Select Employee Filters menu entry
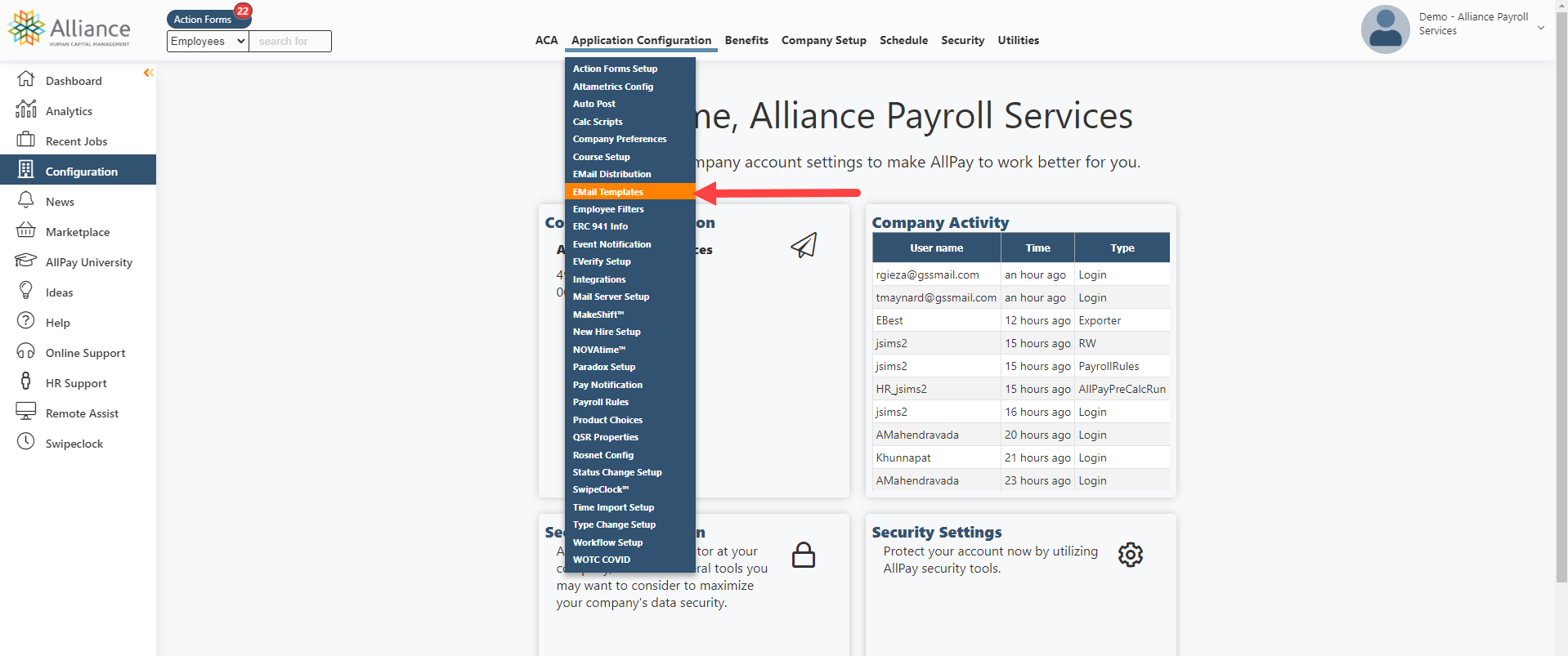Image resolution: width=1568 pixels, height=656 pixels. (x=629, y=209)
